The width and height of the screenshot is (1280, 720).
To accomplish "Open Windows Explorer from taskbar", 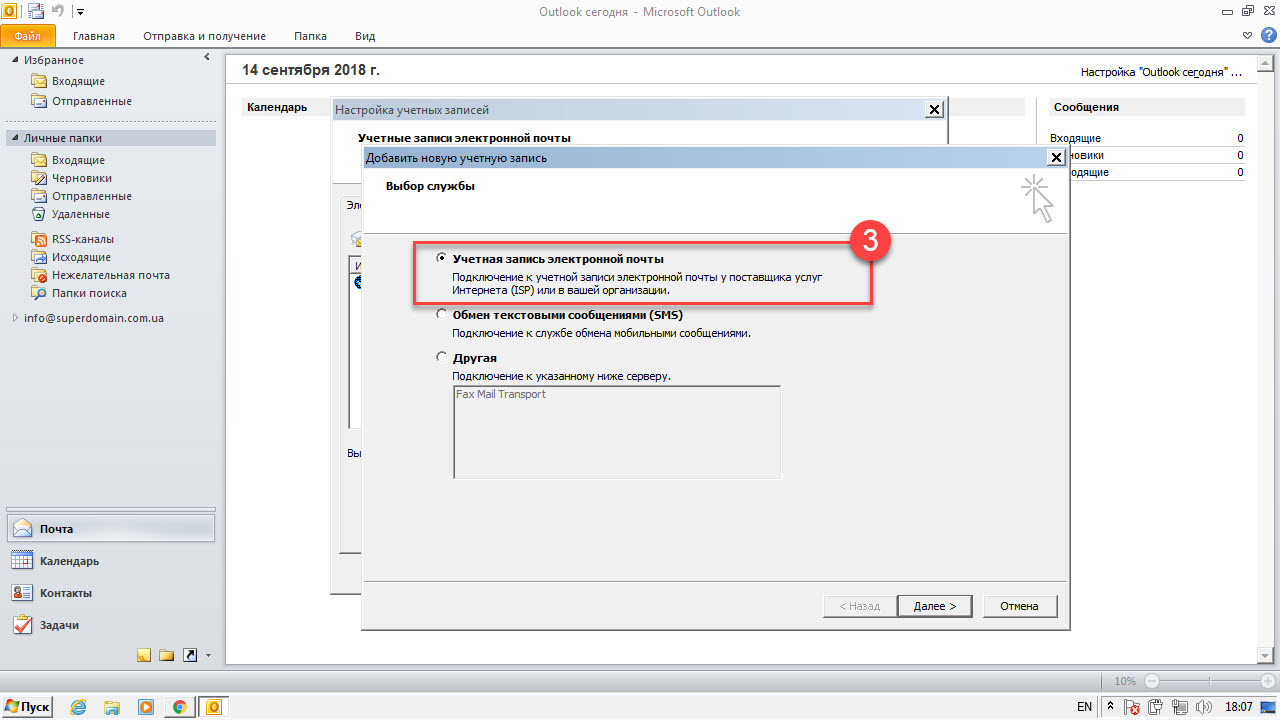I will 112,707.
